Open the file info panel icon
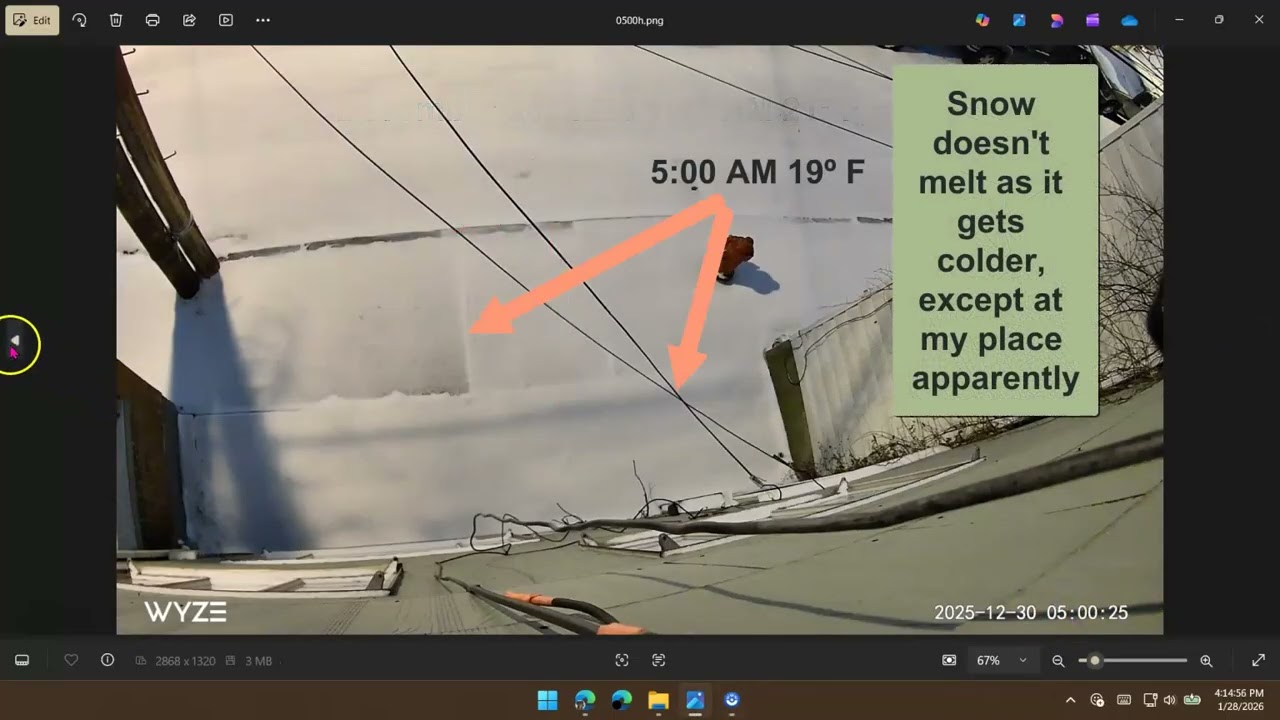Viewport: 1280px width, 720px height. pyautogui.click(x=107, y=660)
